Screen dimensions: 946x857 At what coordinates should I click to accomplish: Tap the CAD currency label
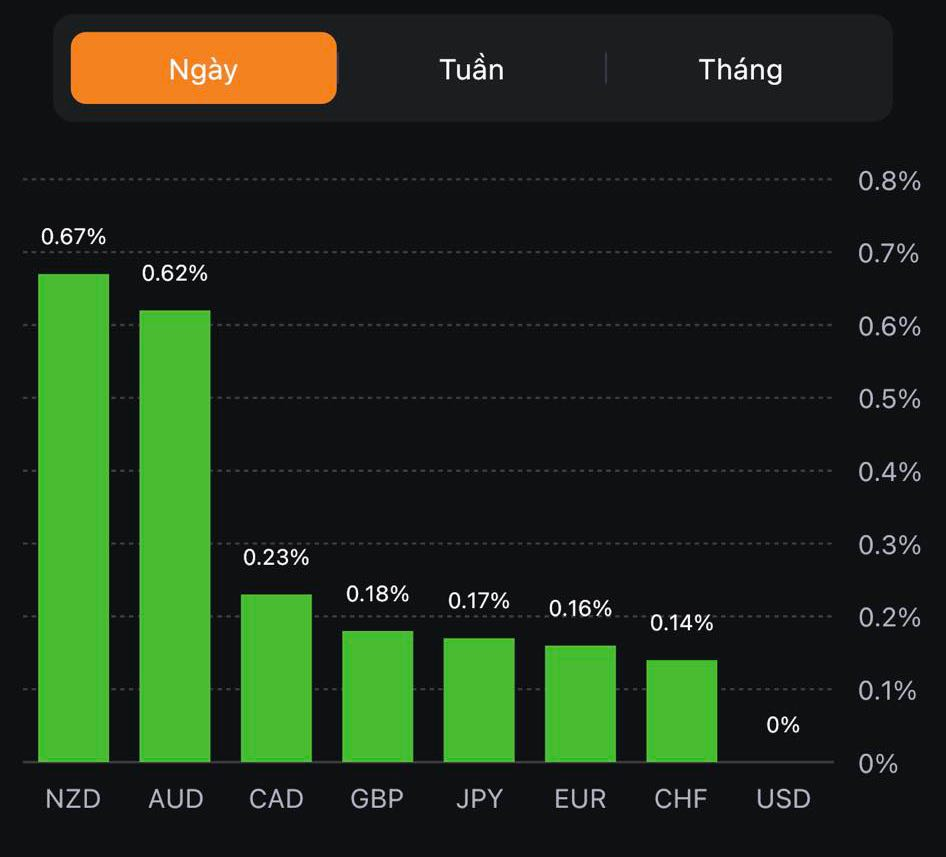[276, 800]
